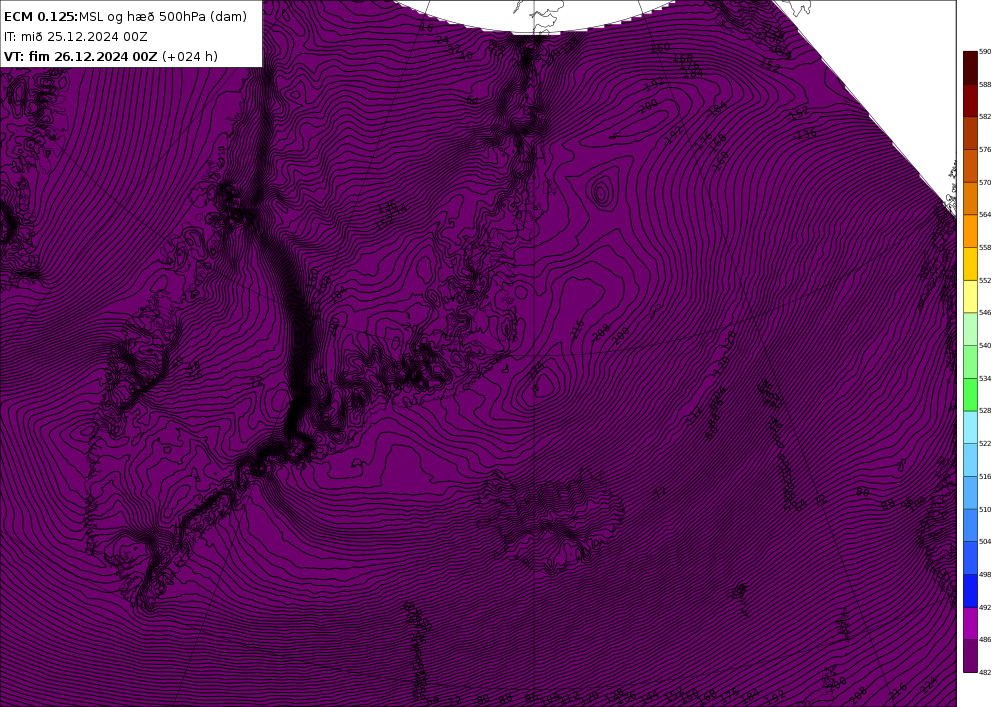Click the magenta band between 486 and 492
1000x707 pixels.
click(970, 623)
